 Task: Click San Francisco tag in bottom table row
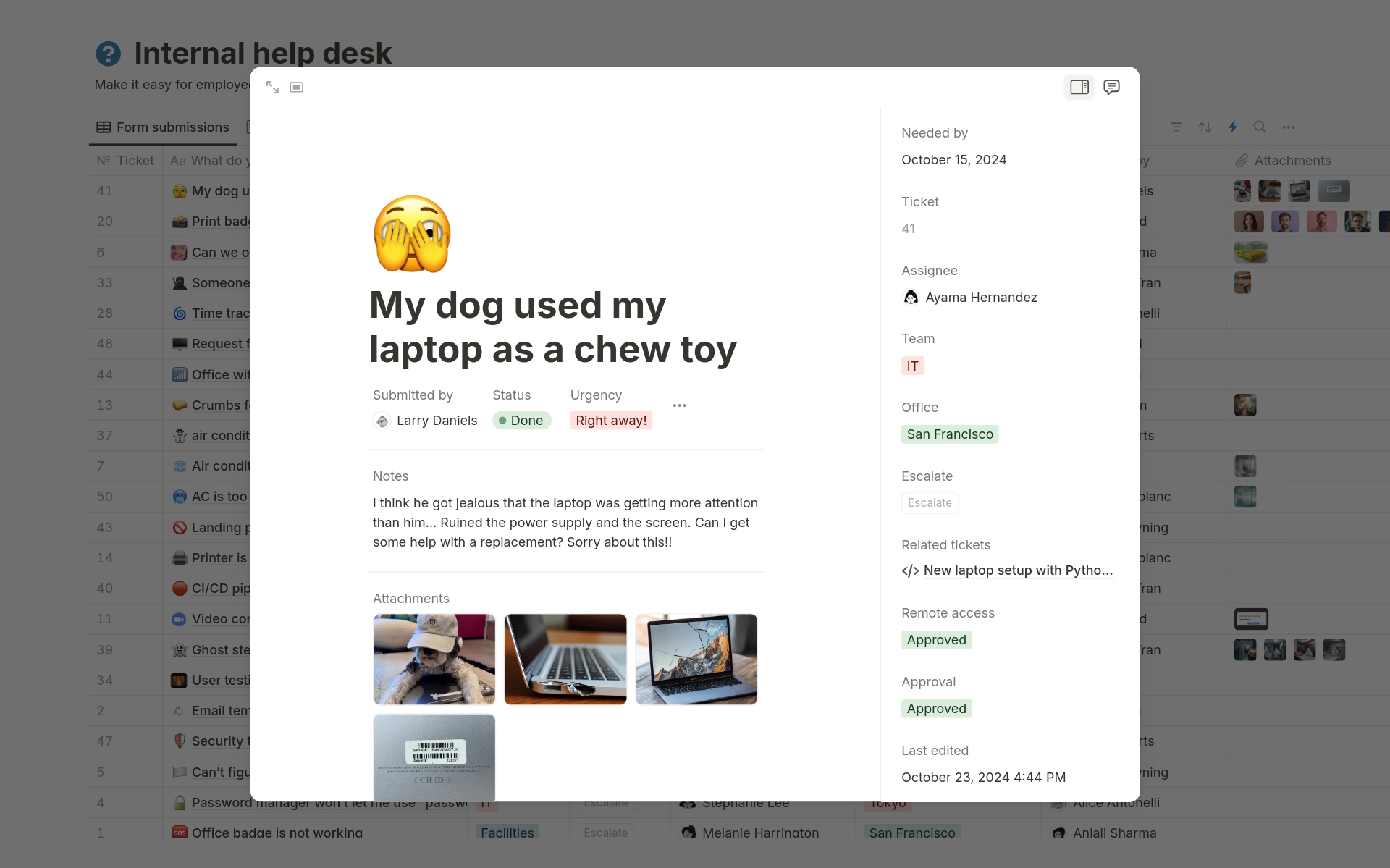[x=911, y=833]
